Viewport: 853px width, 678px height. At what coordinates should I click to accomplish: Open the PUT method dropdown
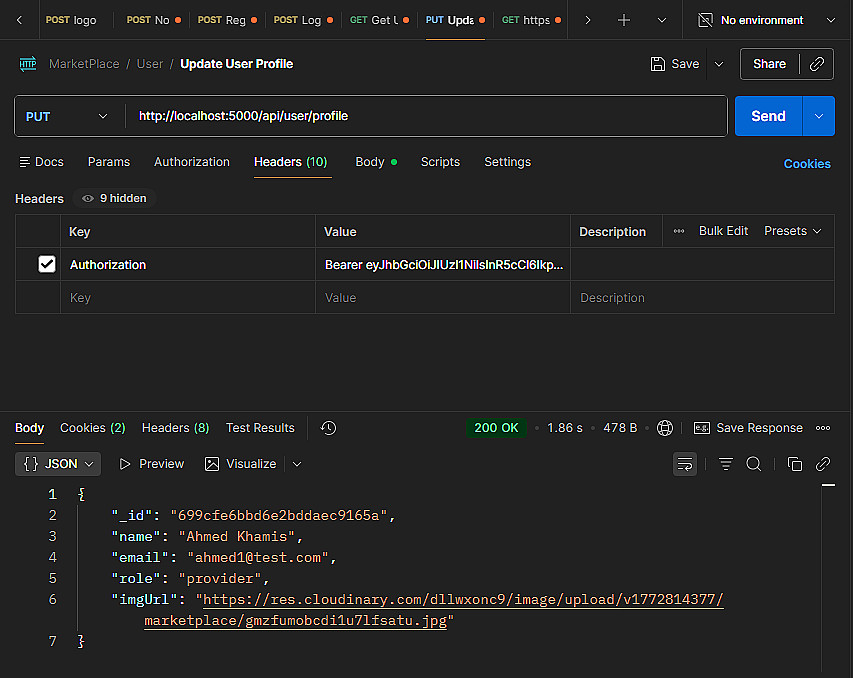pyautogui.click(x=67, y=116)
